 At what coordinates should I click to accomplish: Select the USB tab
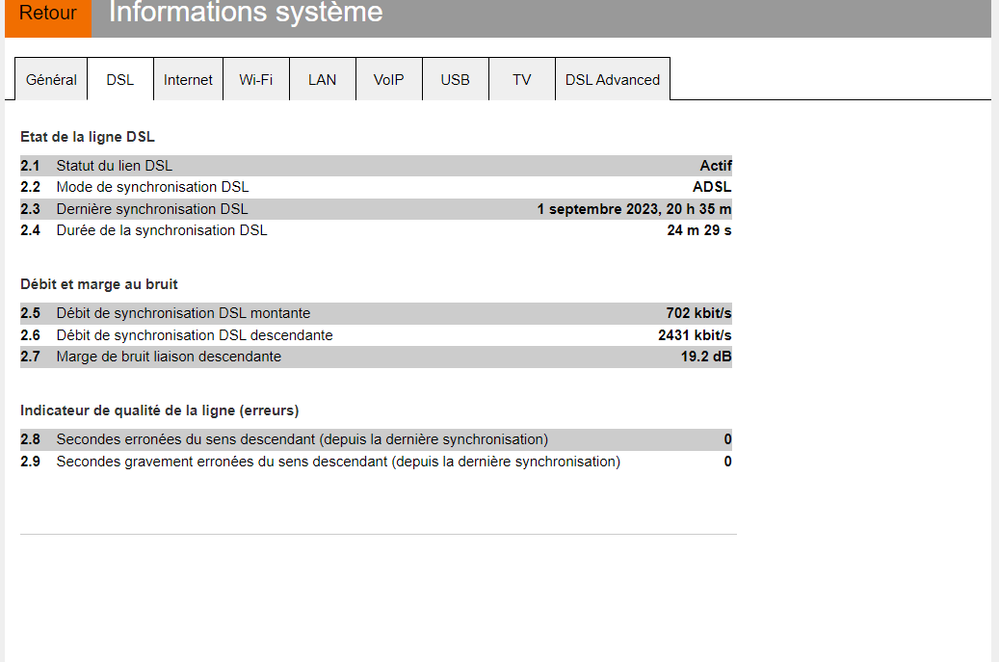pos(455,80)
